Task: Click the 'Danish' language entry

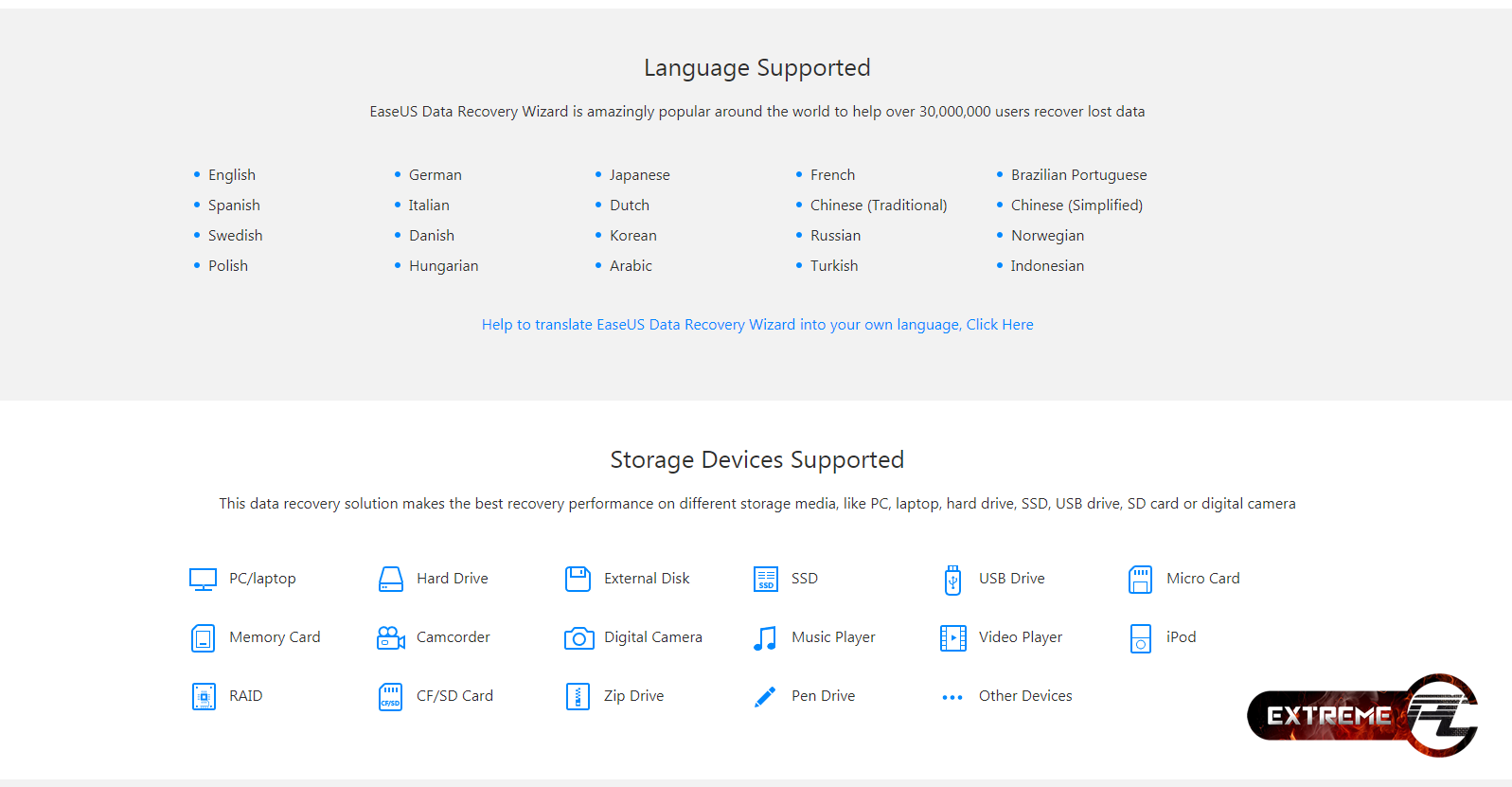Action: click(x=432, y=236)
